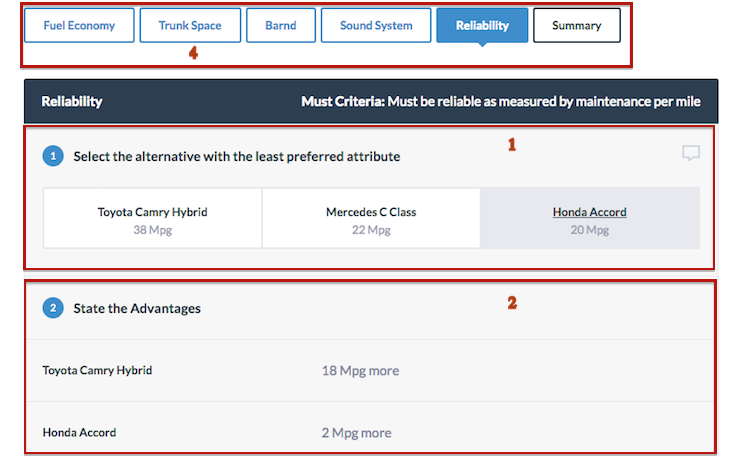
Task: Click the Reliability panel header title
Action: click(72, 101)
